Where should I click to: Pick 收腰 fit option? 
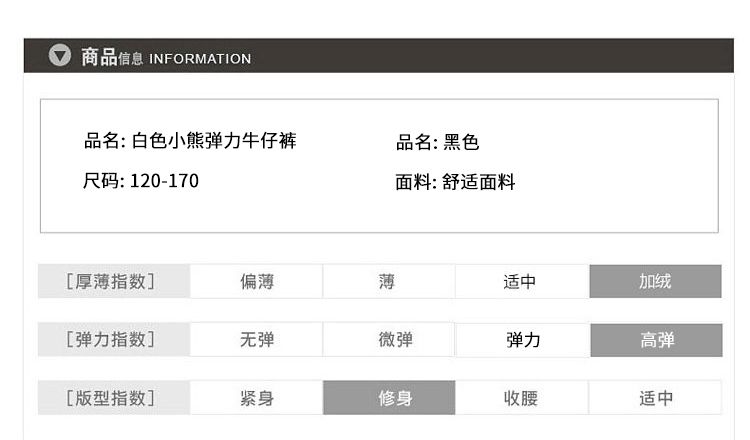coord(520,398)
